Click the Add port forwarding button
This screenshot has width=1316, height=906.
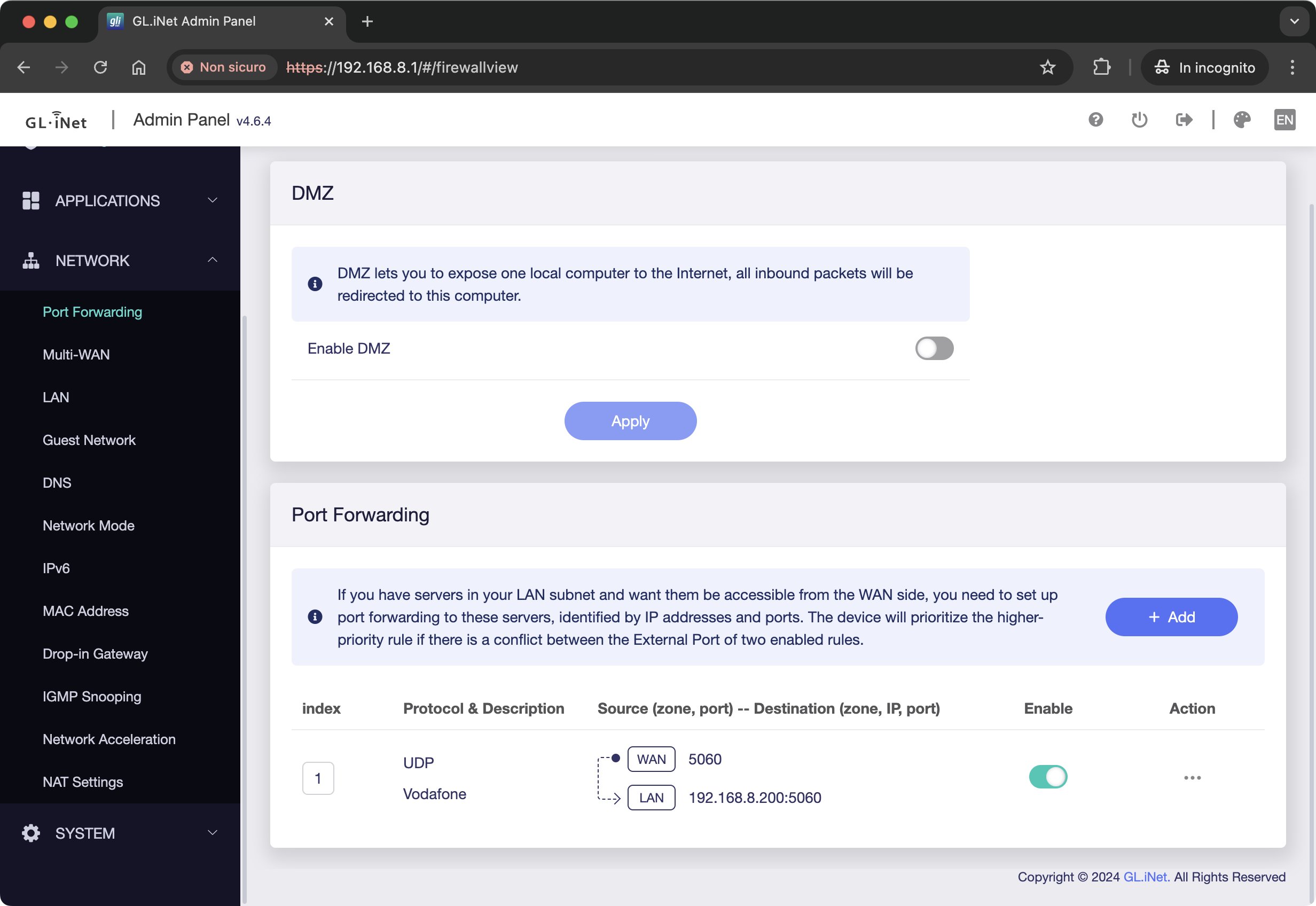pyautogui.click(x=1171, y=617)
